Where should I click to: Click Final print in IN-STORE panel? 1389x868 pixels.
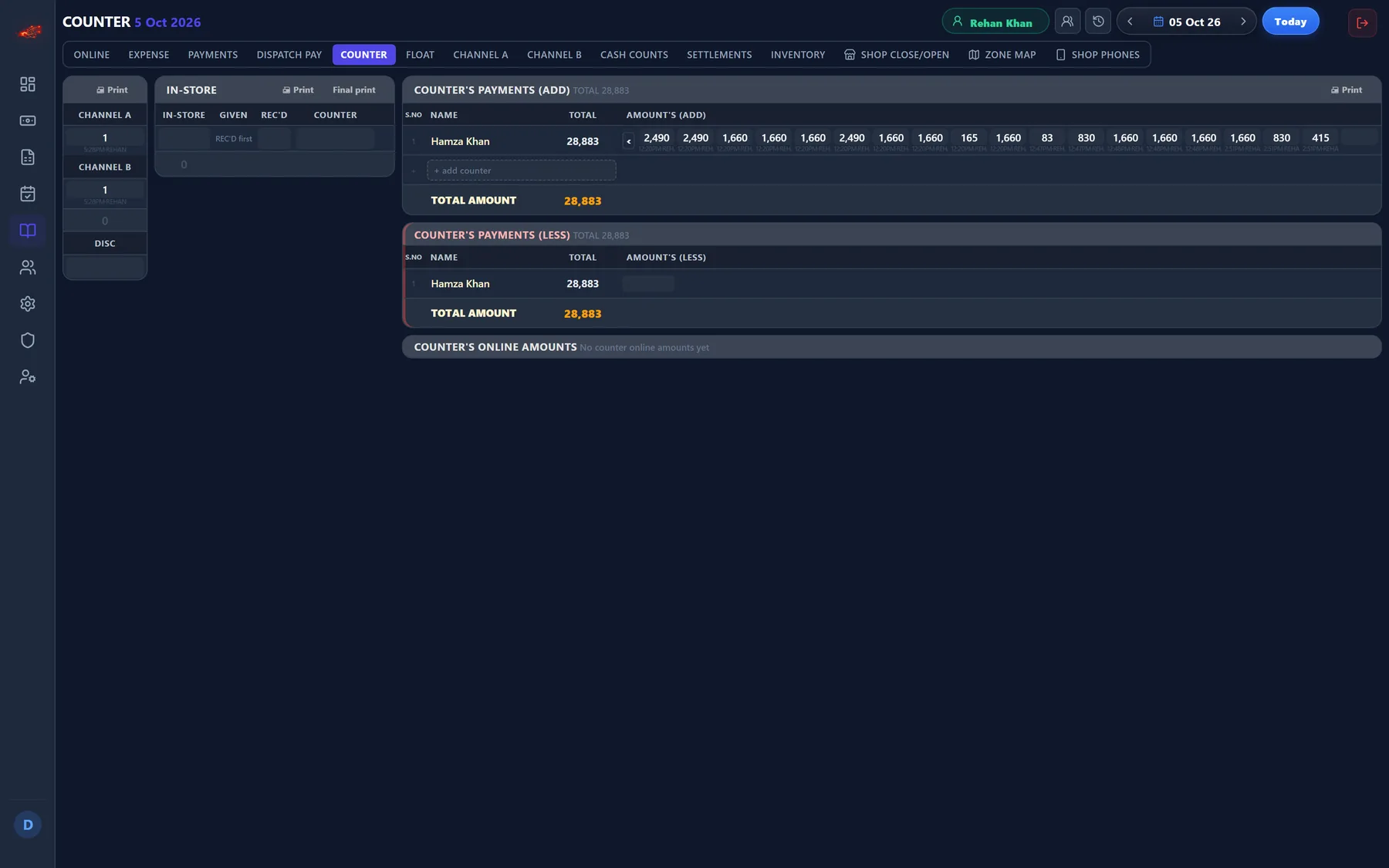pyautogui.click(x=354, y=90)
